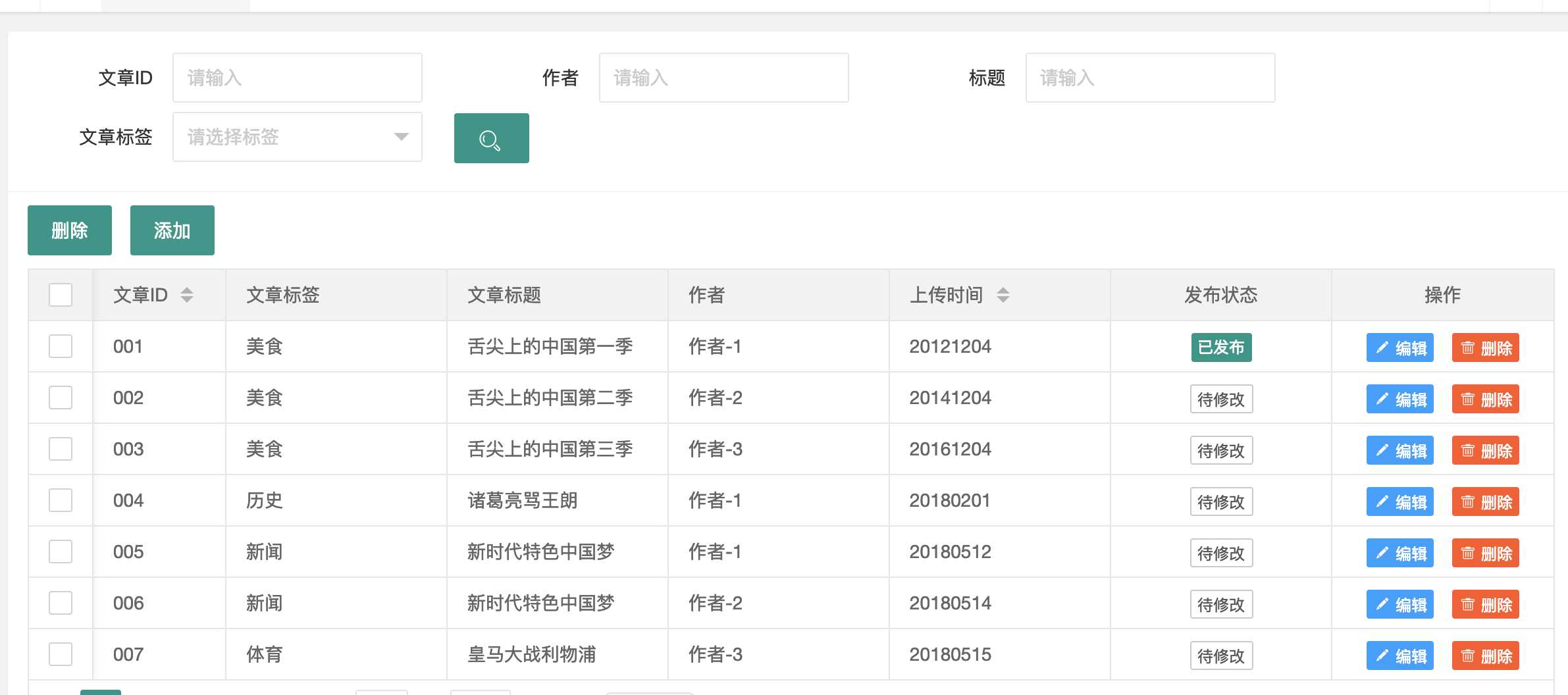
Task: Click the 待修改 status badge for 007
Action: pos(1221,656)
